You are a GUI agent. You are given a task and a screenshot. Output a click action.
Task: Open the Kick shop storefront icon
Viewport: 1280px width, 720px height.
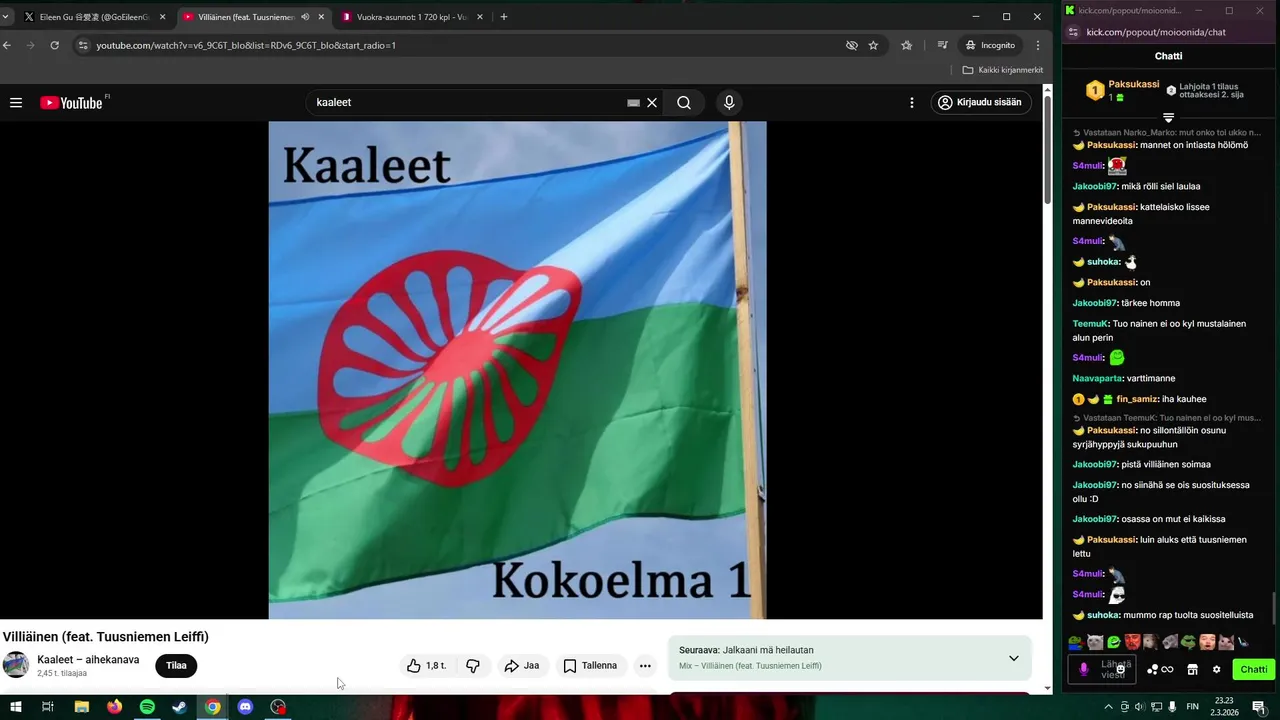(x=1192, y=669)
